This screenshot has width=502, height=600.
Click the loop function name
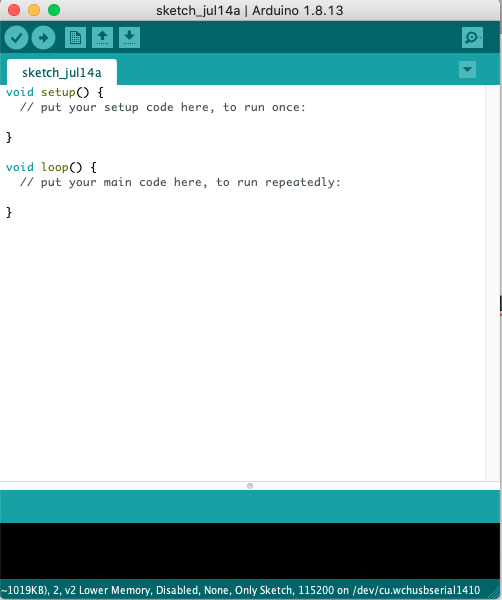tap(55, 167)
